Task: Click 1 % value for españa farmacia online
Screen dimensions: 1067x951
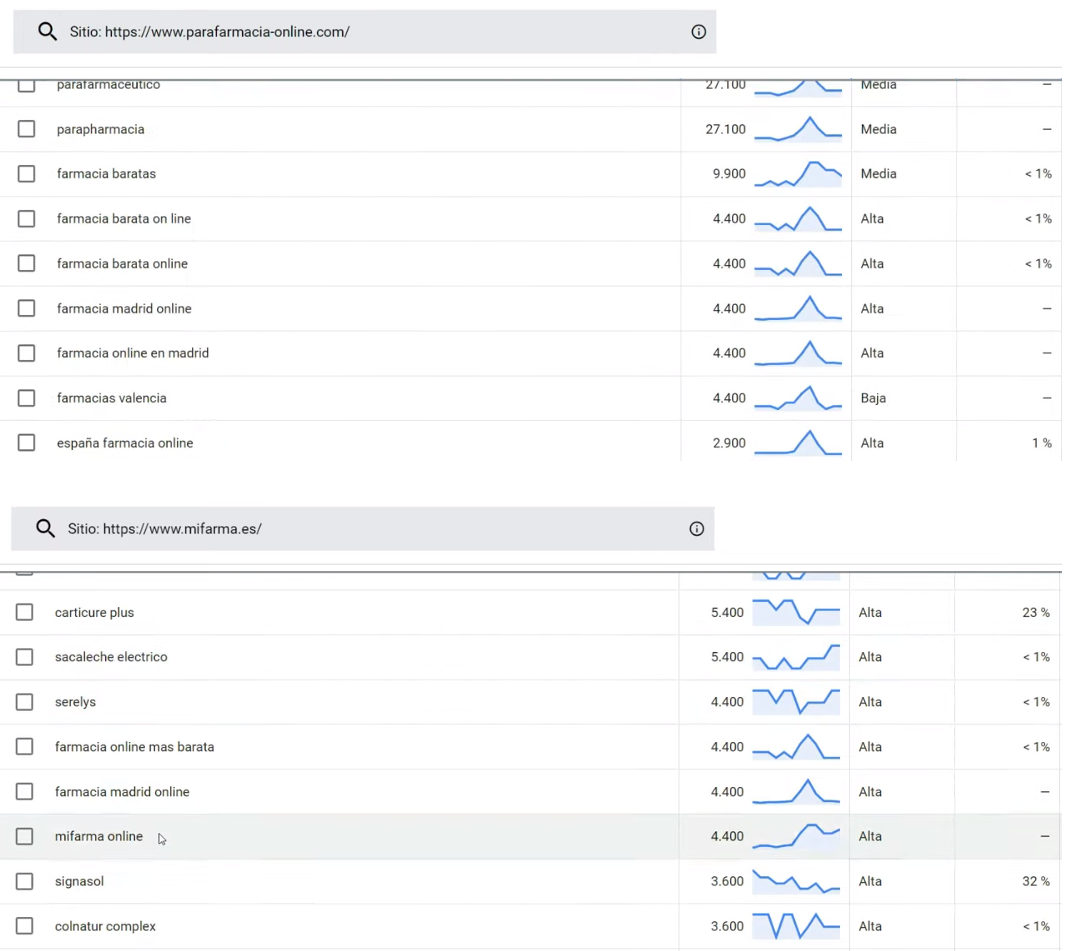Action: point(1042,443)
